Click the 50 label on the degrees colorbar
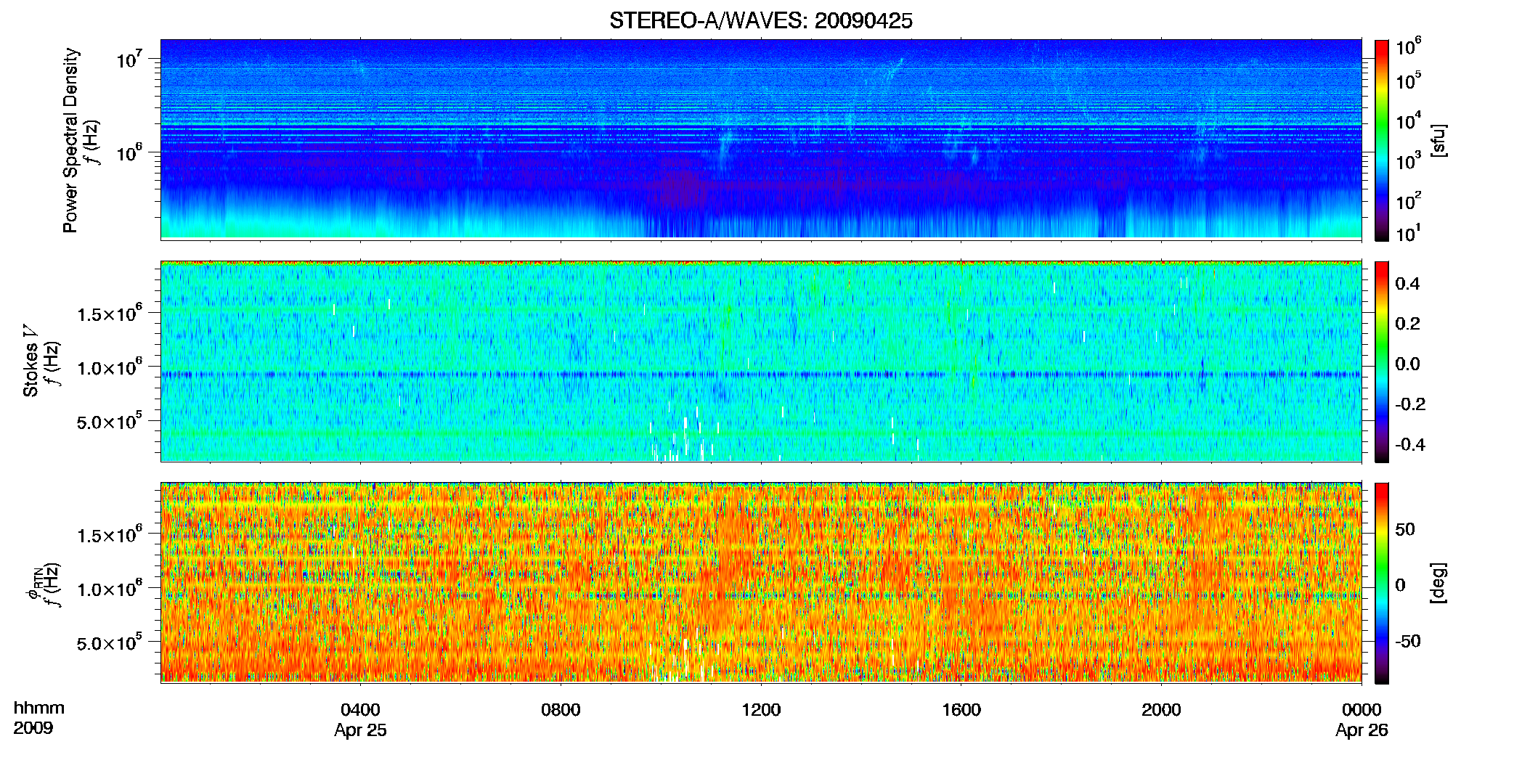The image size is (1522, 784). (x=1405, y=529)
